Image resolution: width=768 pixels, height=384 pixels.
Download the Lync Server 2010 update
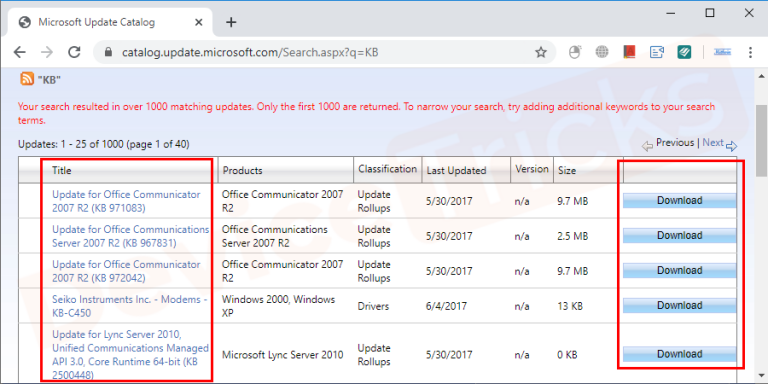(679, 354)
